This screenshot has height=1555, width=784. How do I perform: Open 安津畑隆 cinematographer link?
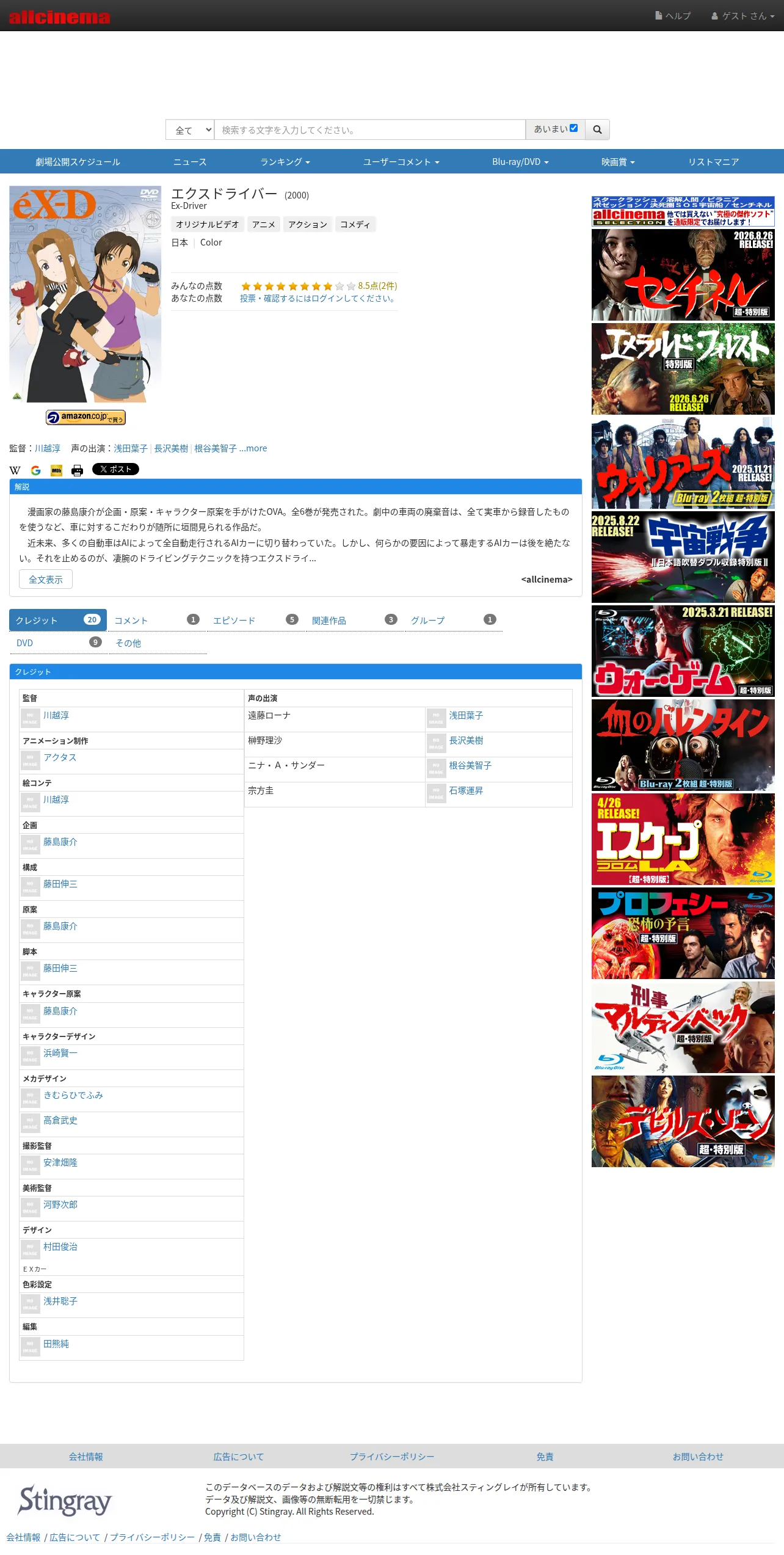coord(60,1162)
